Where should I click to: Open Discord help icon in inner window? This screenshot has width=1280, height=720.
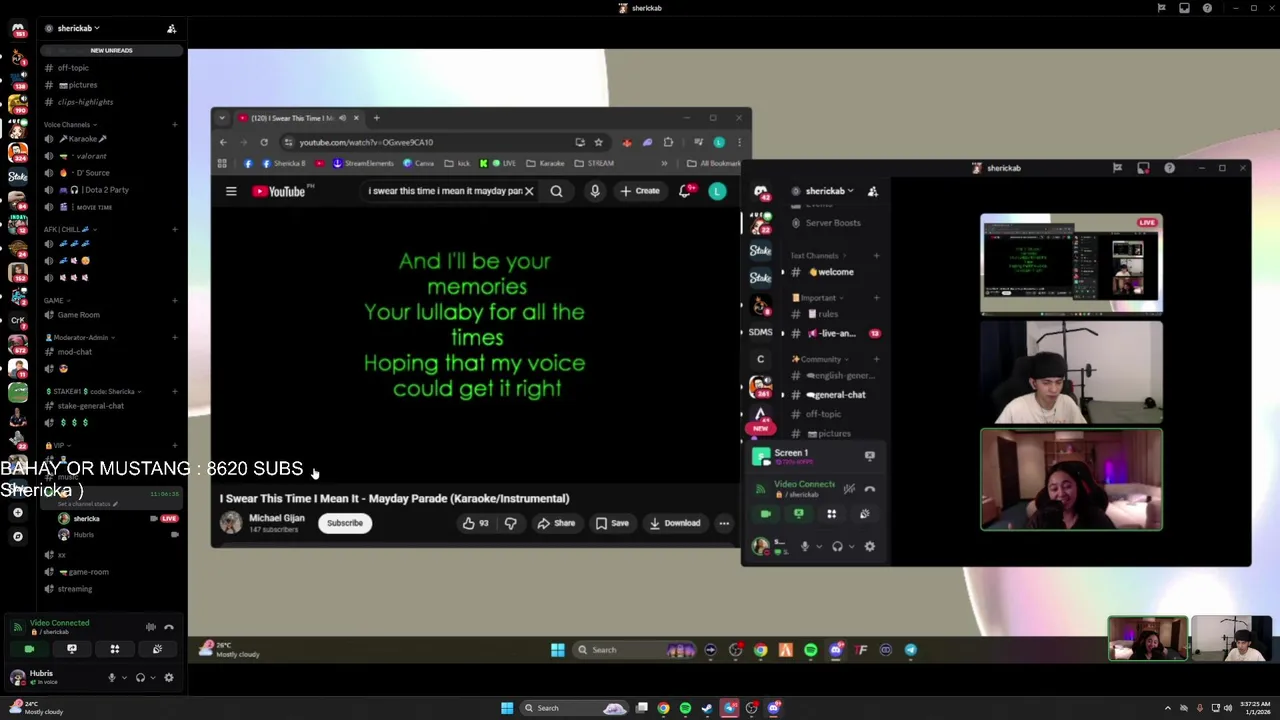point(1169,168)
